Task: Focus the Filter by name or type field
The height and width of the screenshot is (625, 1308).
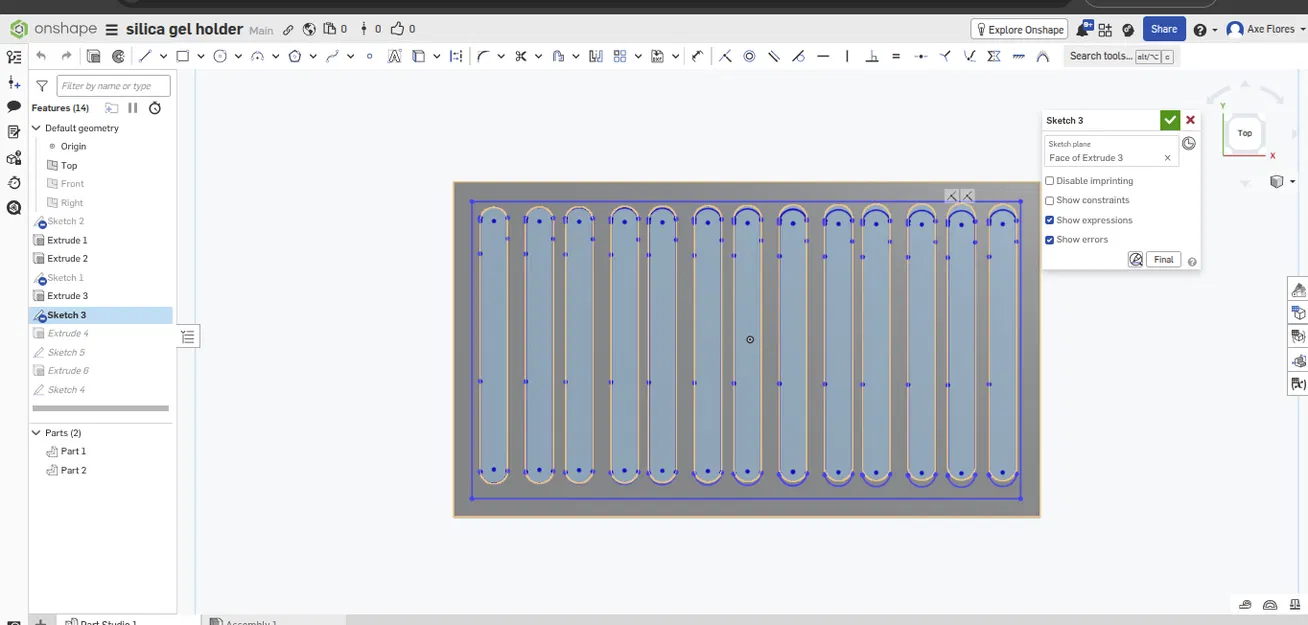Action: tap(113, 86)
